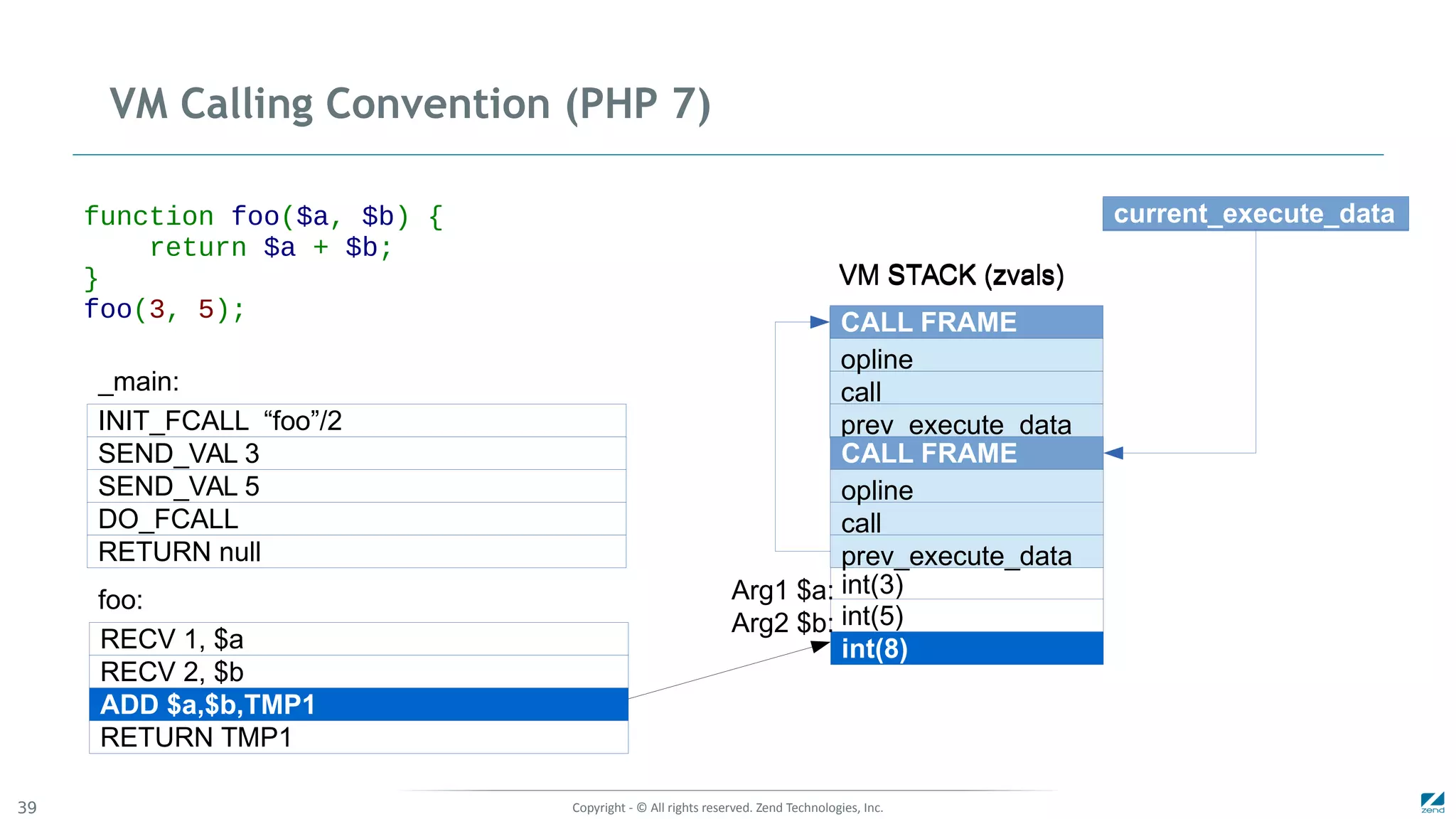Select the SEND_VAL 5 row
The image size is (1456, 819).
356,486
